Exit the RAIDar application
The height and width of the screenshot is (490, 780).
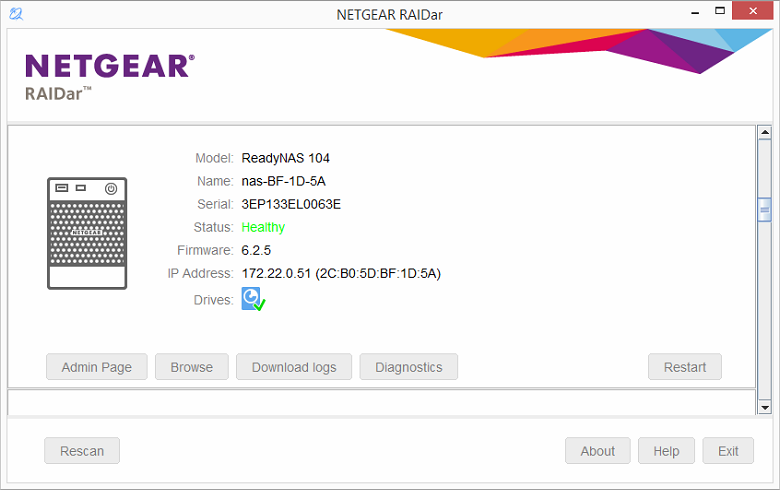tap(728, 451)
